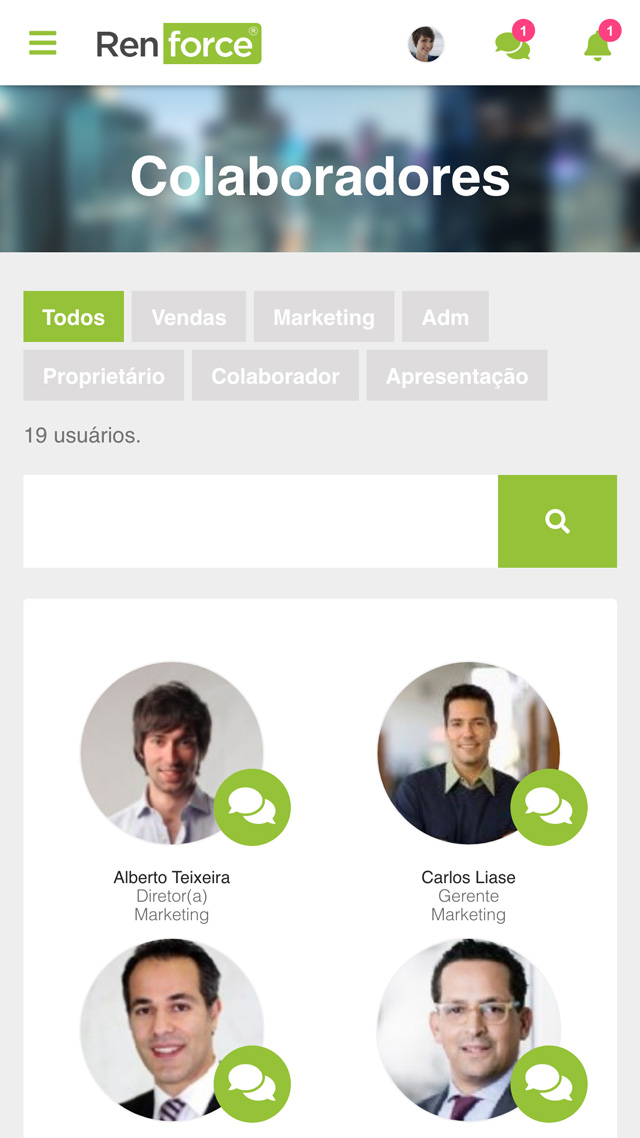
Task: Click the Renforce logo
Action: click(x=179, y=44)
